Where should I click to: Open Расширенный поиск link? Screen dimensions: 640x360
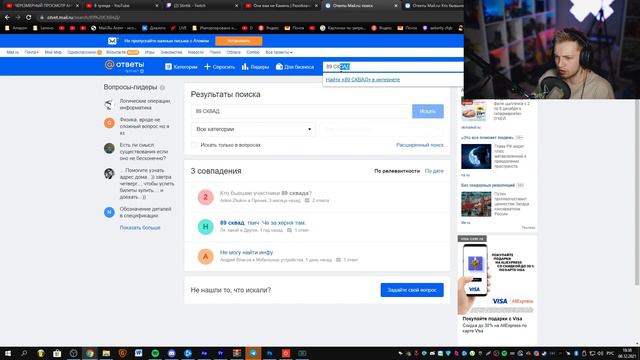(420, 145)
